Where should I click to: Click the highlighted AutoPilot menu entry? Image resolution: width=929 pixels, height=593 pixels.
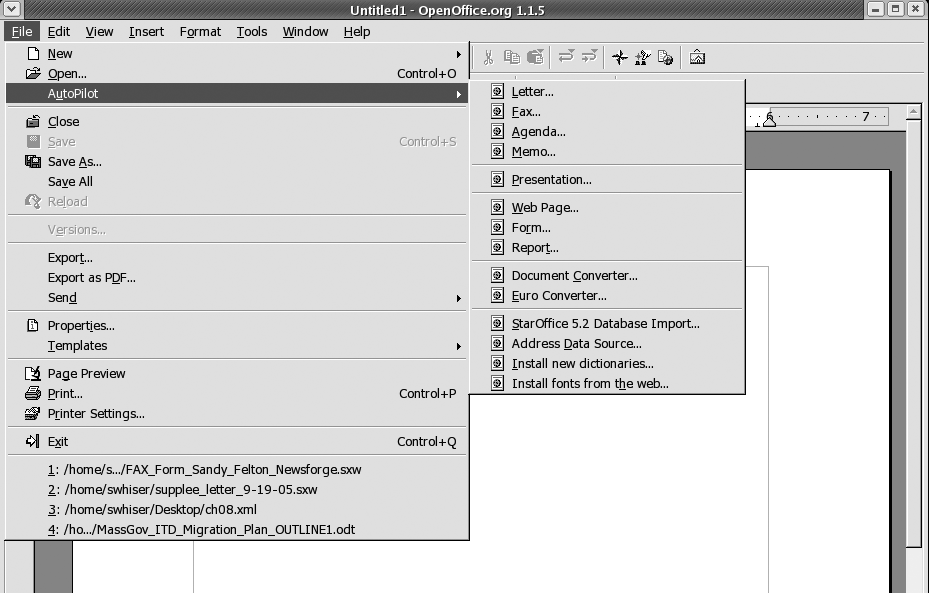237,94
